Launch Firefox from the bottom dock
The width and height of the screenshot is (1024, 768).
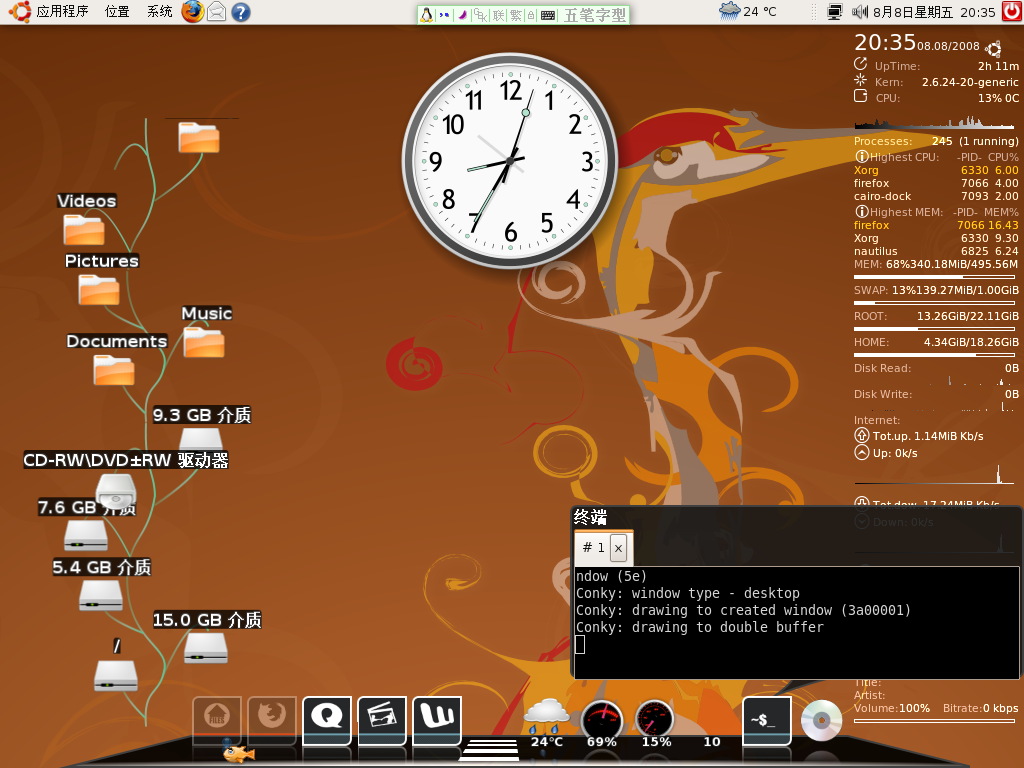[272, 719]
